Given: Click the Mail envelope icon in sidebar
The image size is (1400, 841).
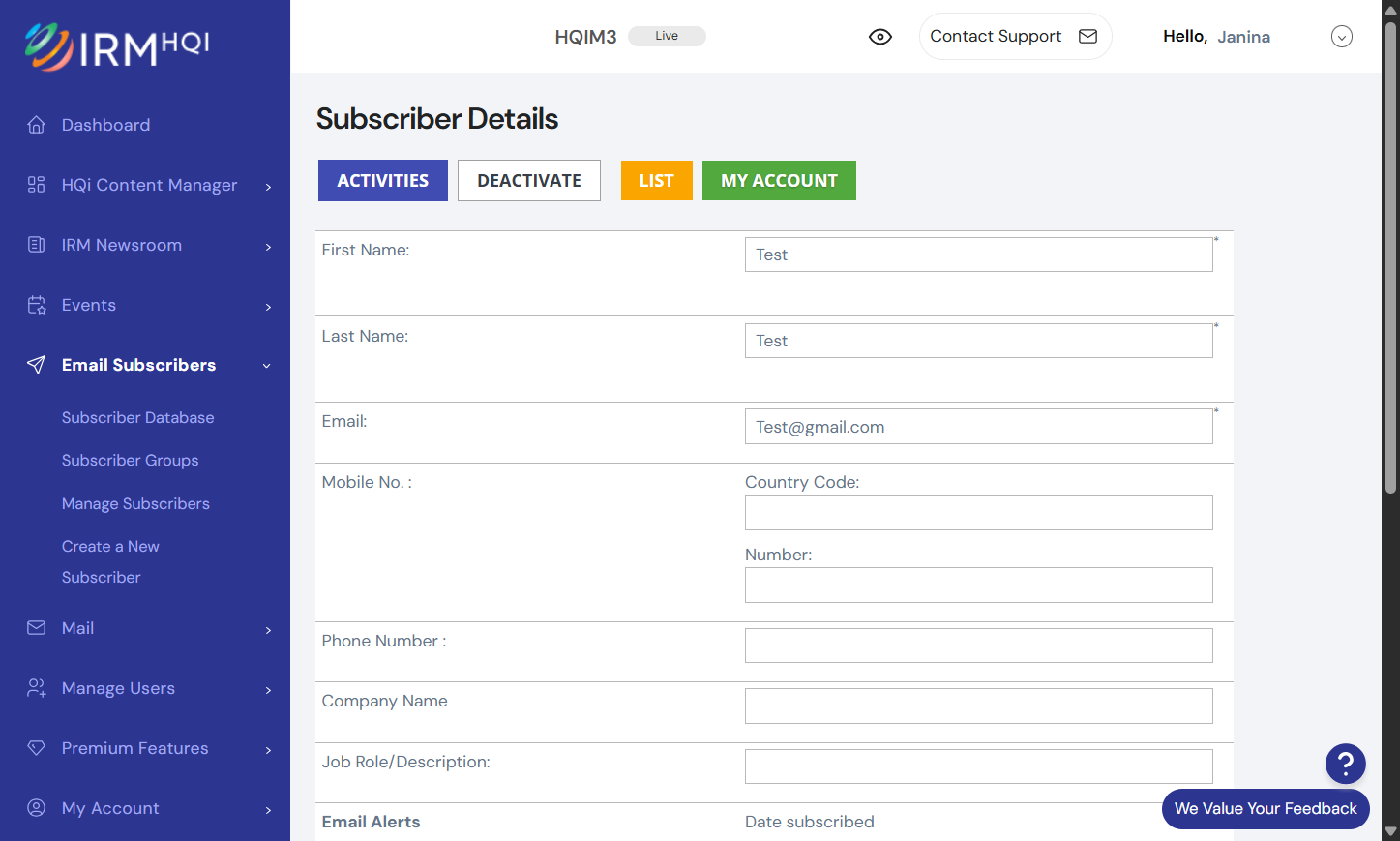Looking at the screenshot, I should pos(37,628).
